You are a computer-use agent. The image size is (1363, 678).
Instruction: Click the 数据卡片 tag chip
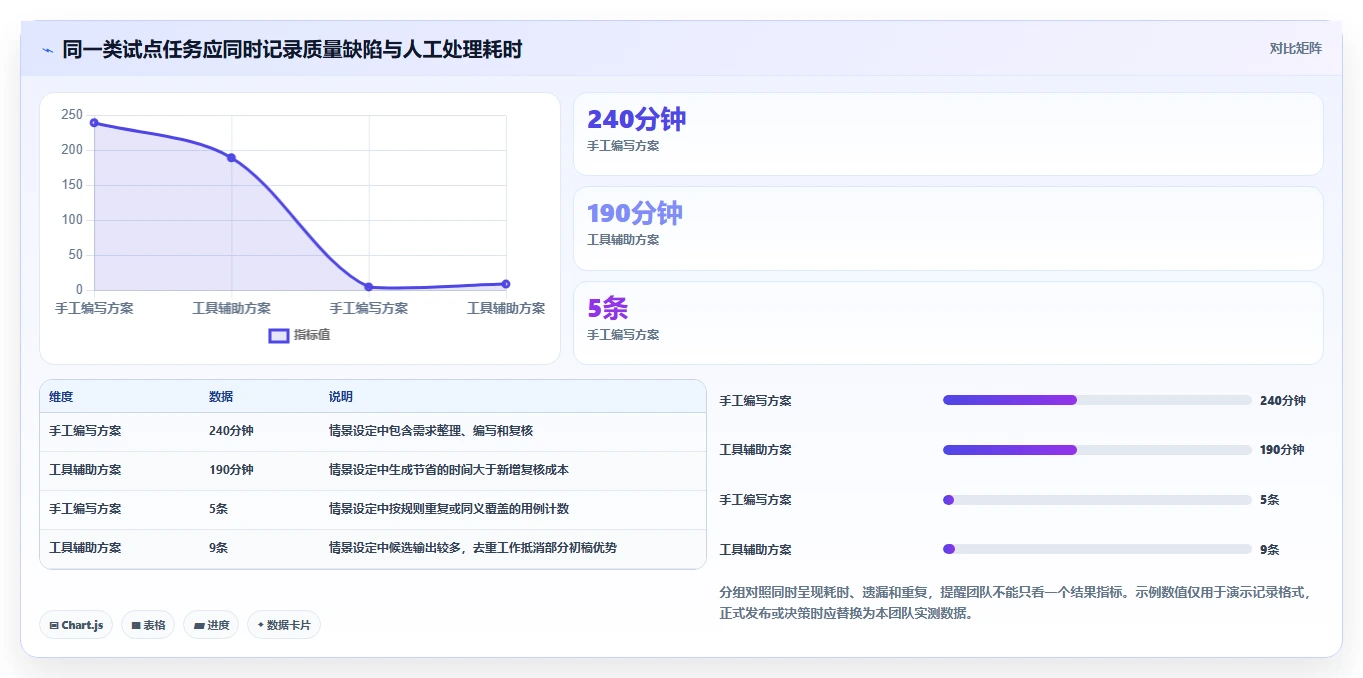tap(284, 625)
